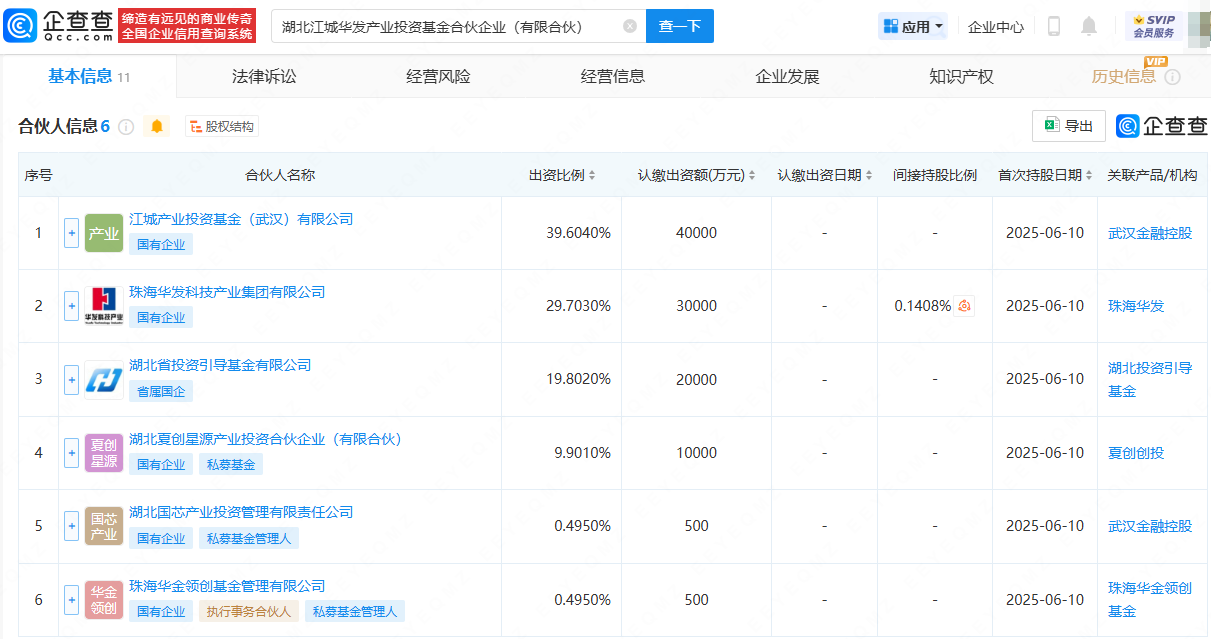This screenshot has width=1211, height=639.
Task: Open related institution 珠海华发
Action: pyautogui.click(x=1136, y=306)
